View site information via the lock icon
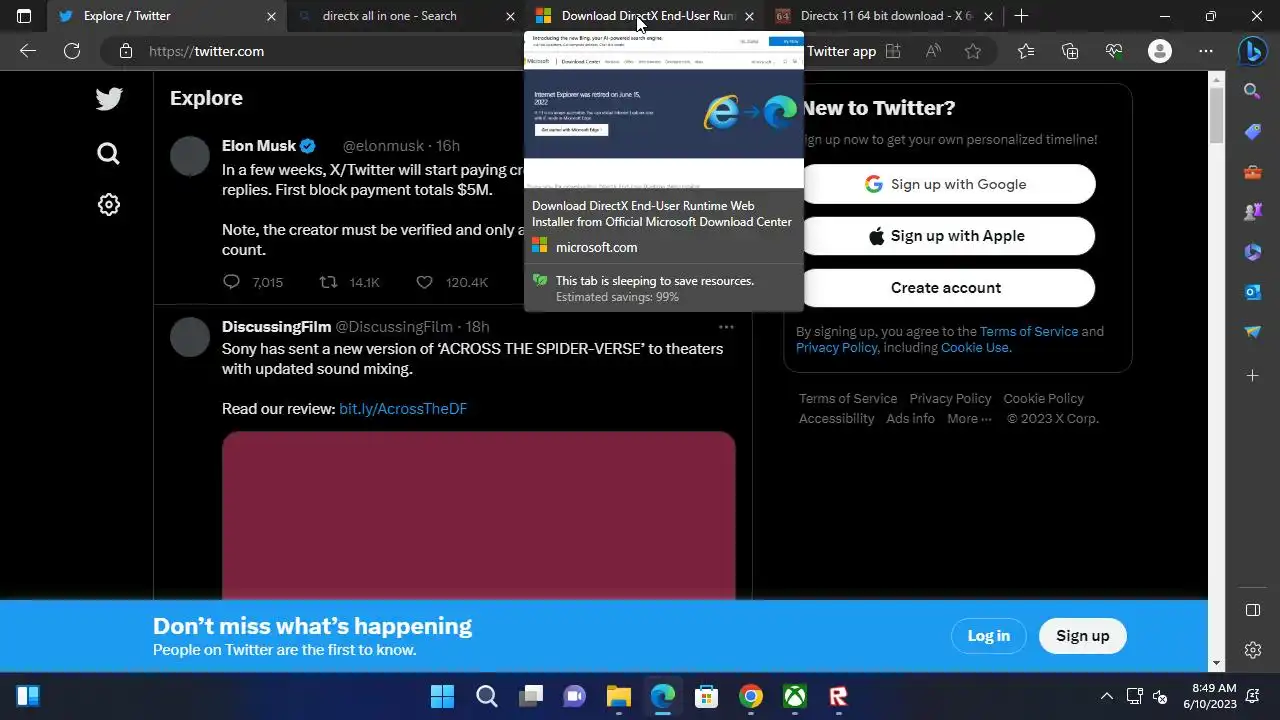This screenshot has height=720, width=1280. [125, 51]
